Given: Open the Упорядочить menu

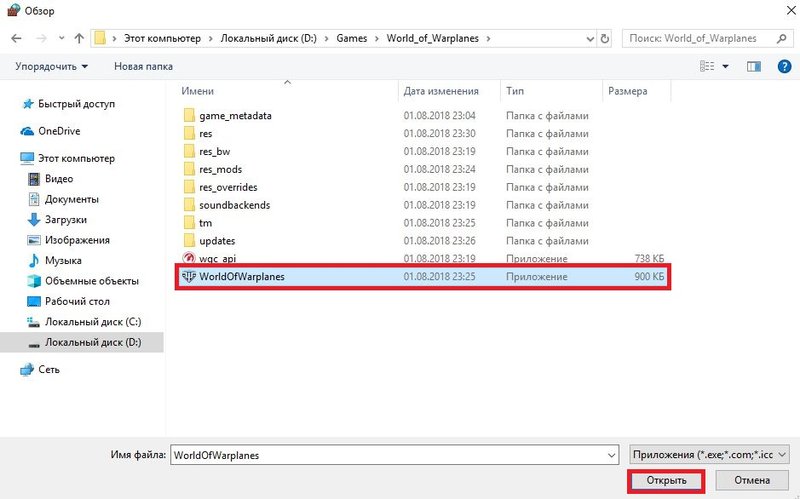Looking at the screenshot, I should click(x=51, y=66).
